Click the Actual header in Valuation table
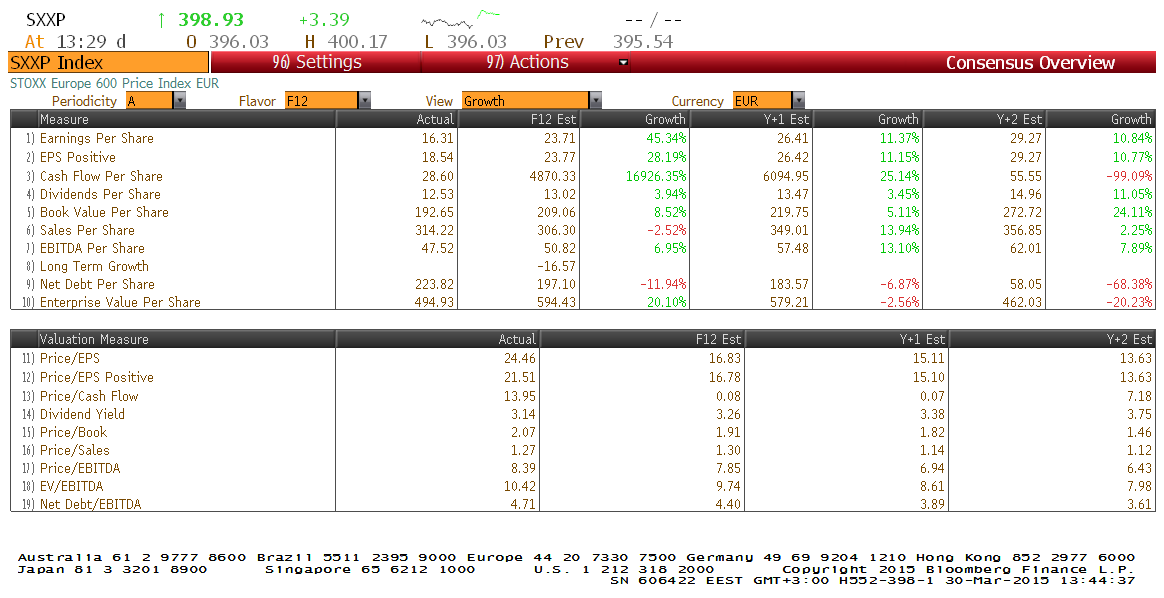The height and width of the screenshot is (598, 1164). point(438,339)
